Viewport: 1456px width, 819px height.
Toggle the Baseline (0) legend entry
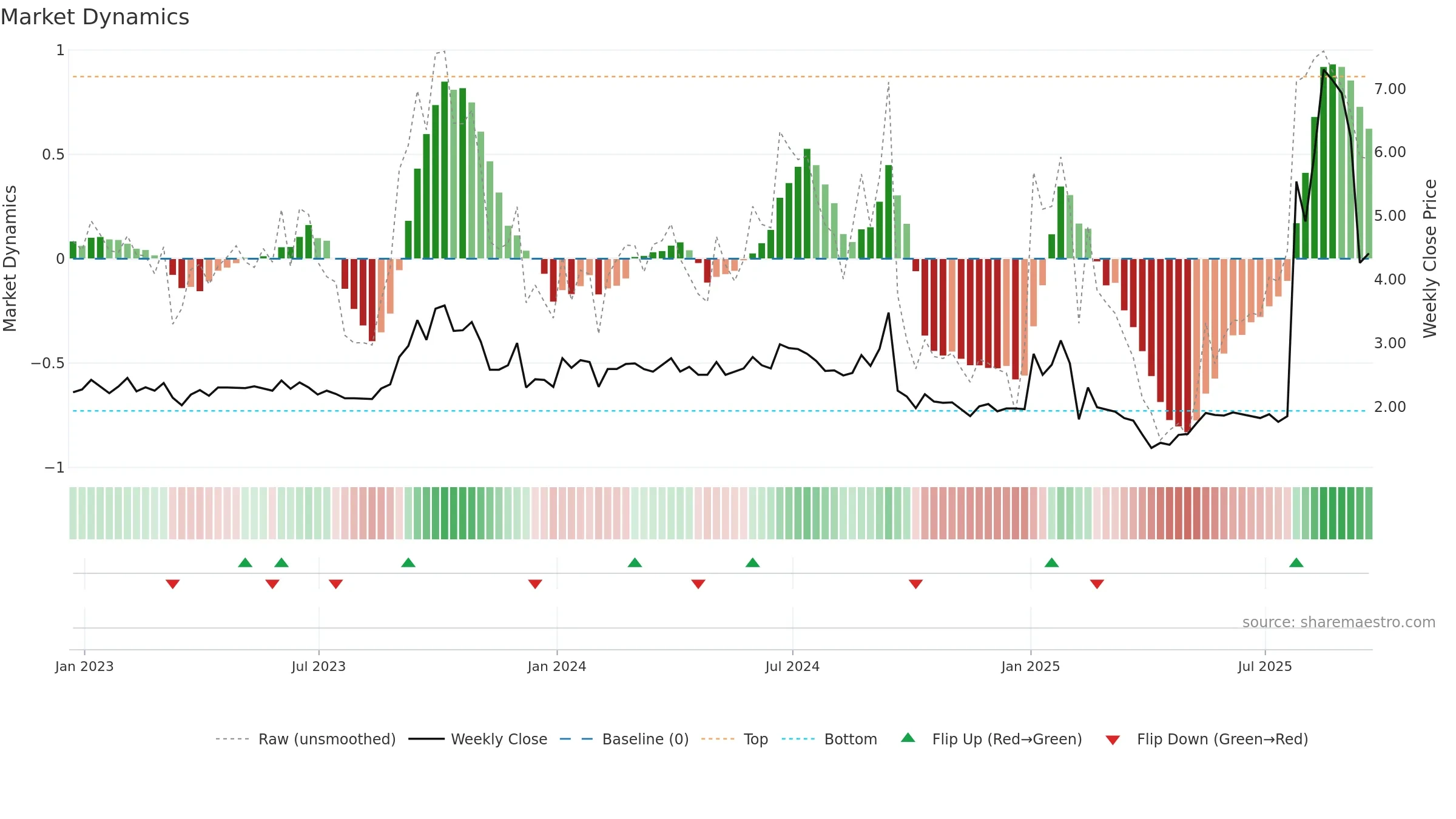[x=624, y=739]
